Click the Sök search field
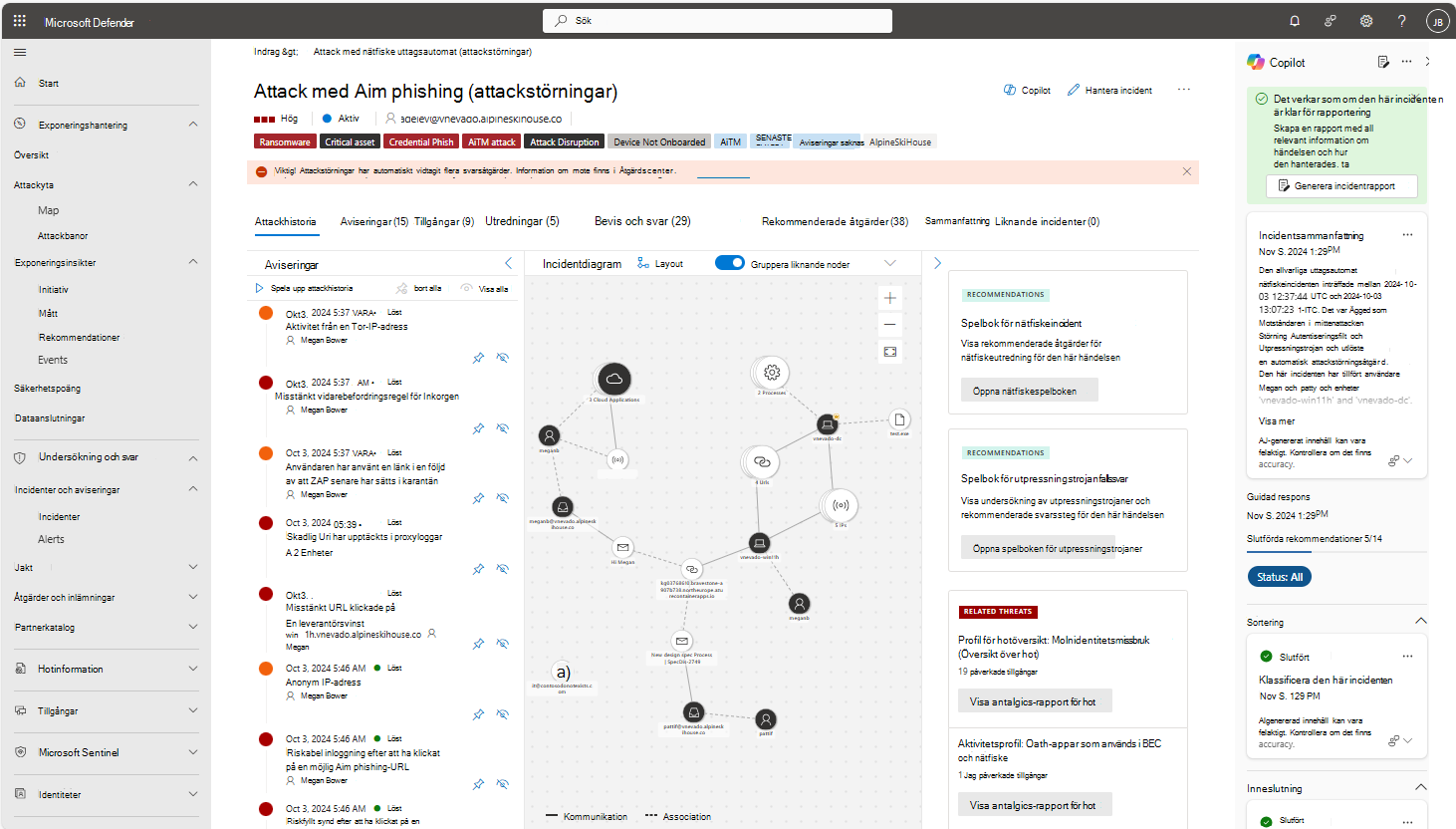1456x829 pixels. [717, 21]
